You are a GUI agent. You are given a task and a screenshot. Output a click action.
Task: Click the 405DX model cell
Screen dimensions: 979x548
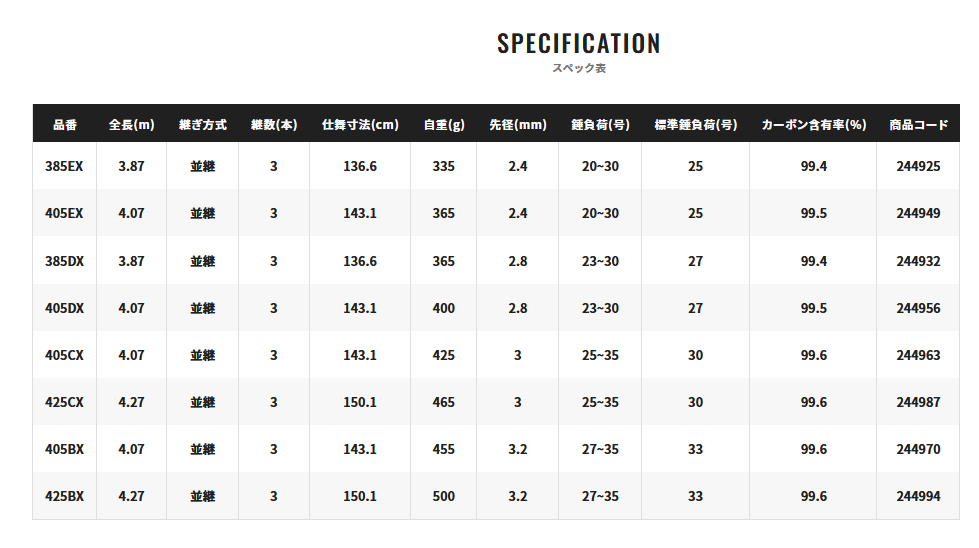pyautogui.click(x=64, y=308)
